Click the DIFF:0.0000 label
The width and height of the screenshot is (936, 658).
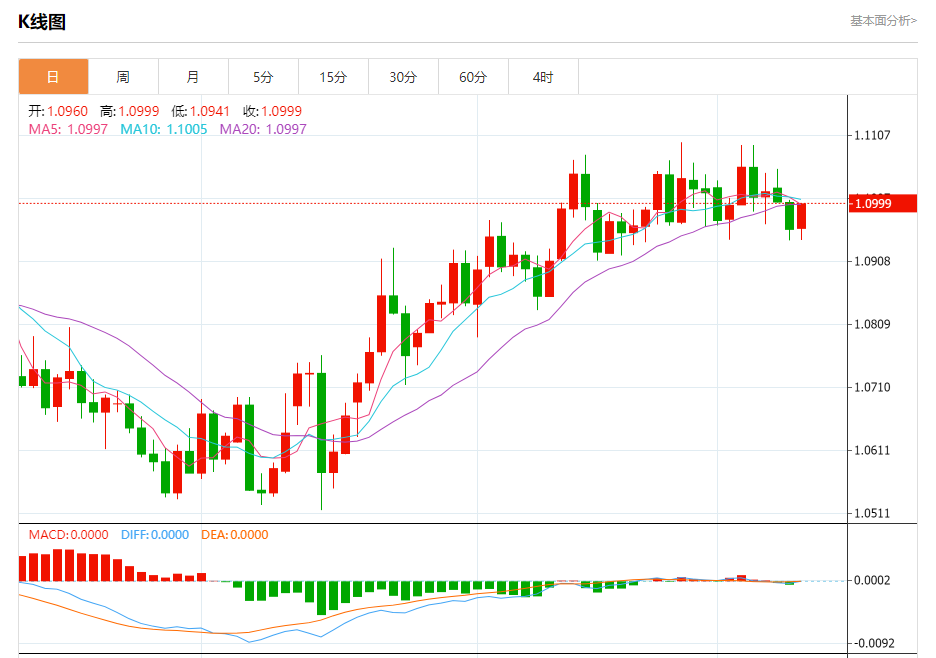pos(155,534)
